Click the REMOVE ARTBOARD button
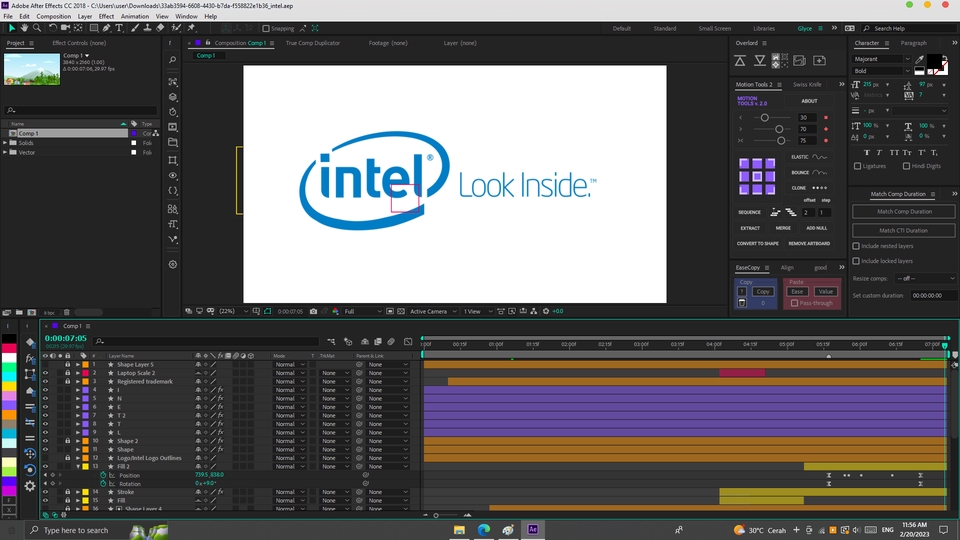This screenshot has width=960, height=540. [x=809, y=244]
